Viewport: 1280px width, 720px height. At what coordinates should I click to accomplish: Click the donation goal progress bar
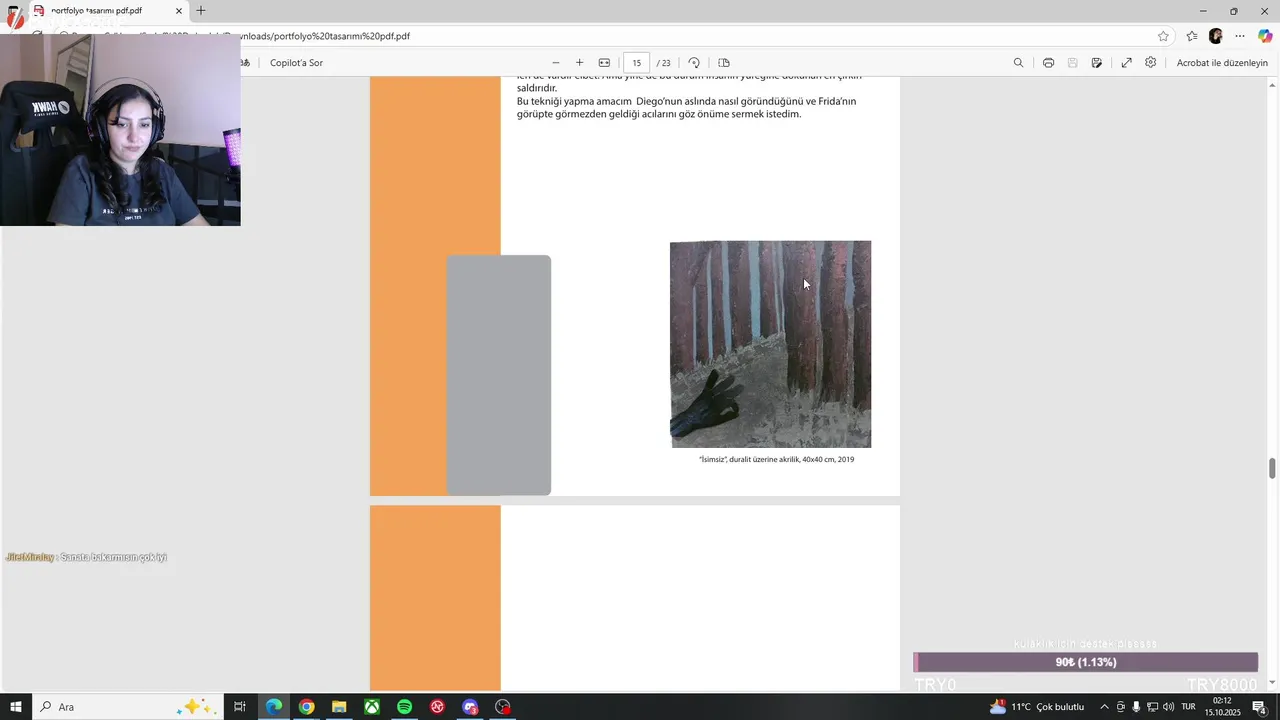[1086, 662]
